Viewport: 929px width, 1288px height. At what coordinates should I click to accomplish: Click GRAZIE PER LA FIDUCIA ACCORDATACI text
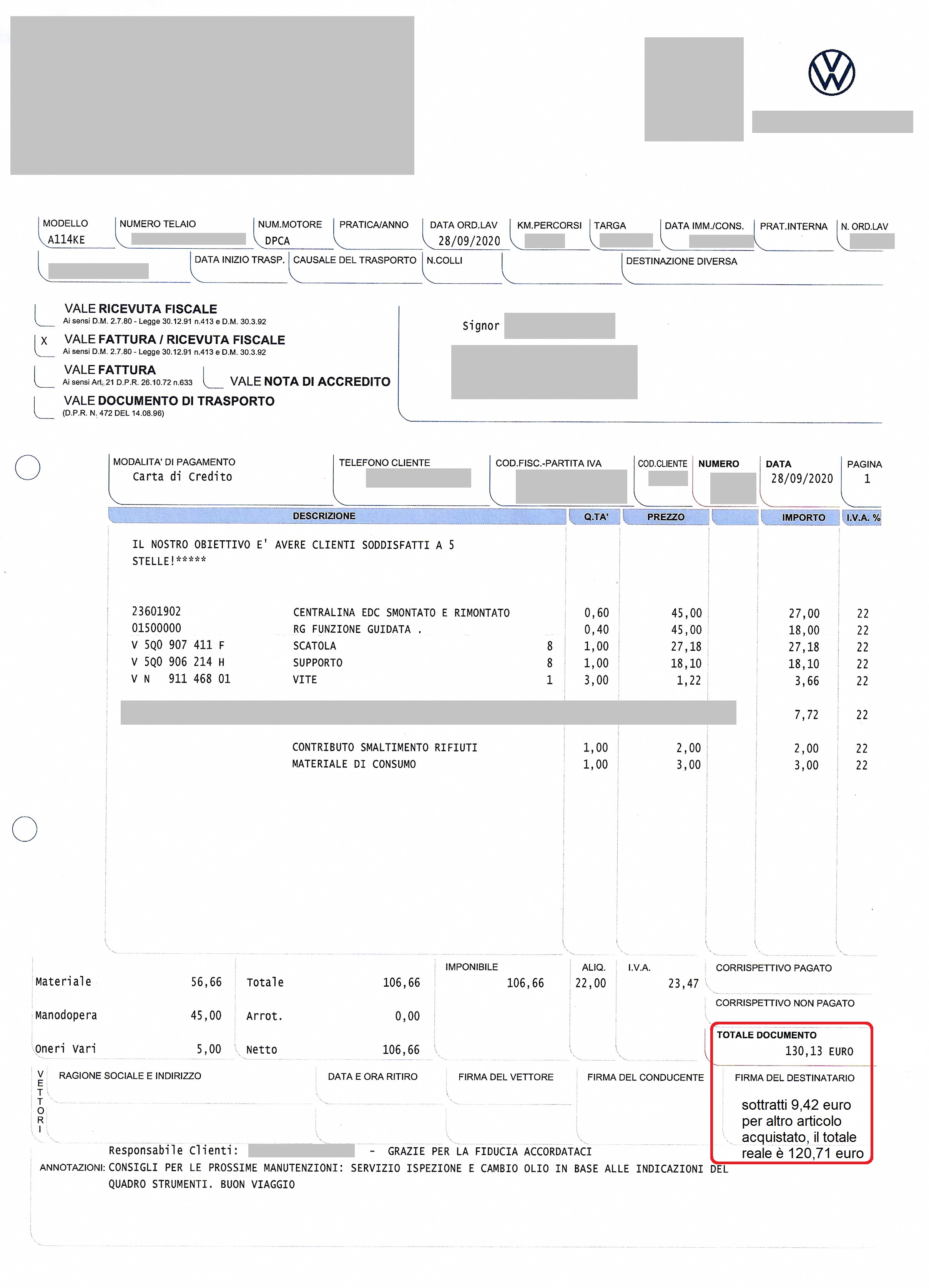coord(490,1151)
